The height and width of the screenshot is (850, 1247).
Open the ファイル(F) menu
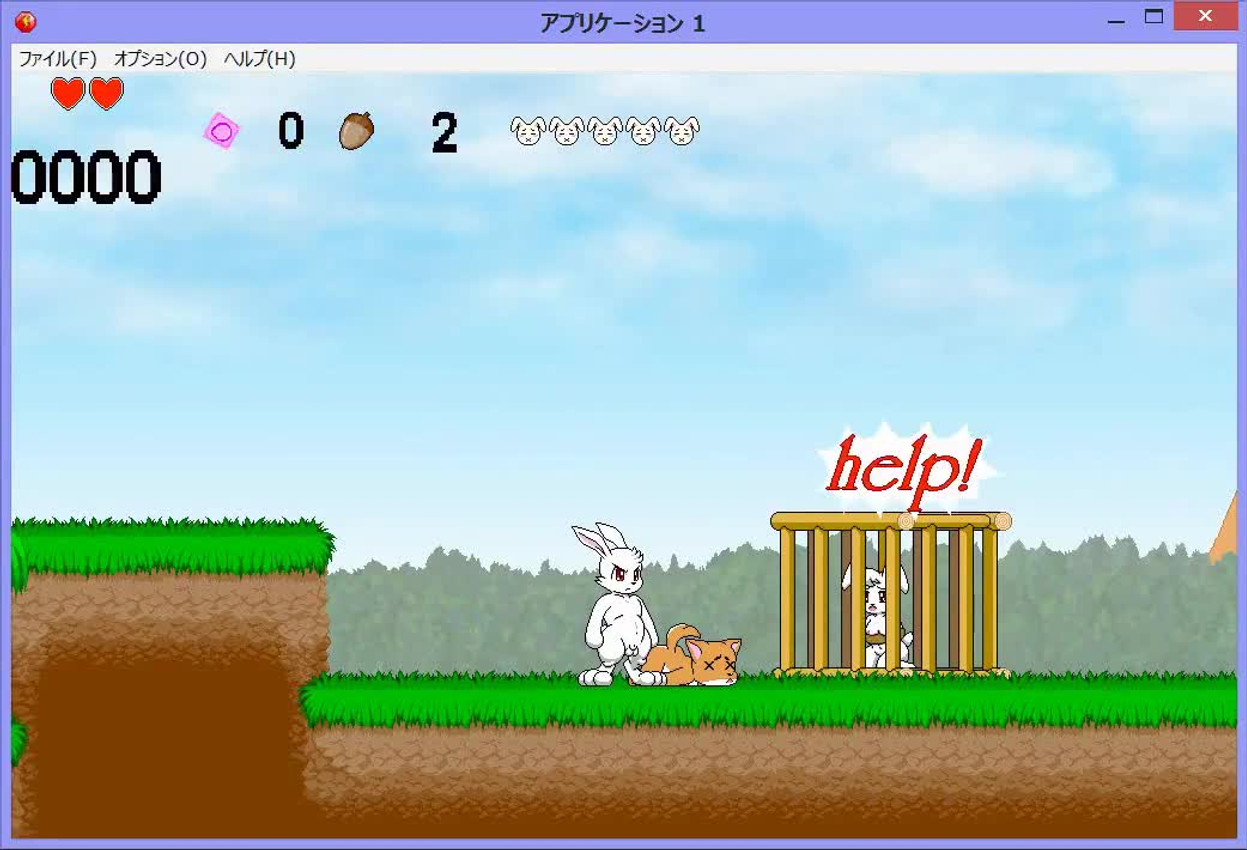coord(58,59)
